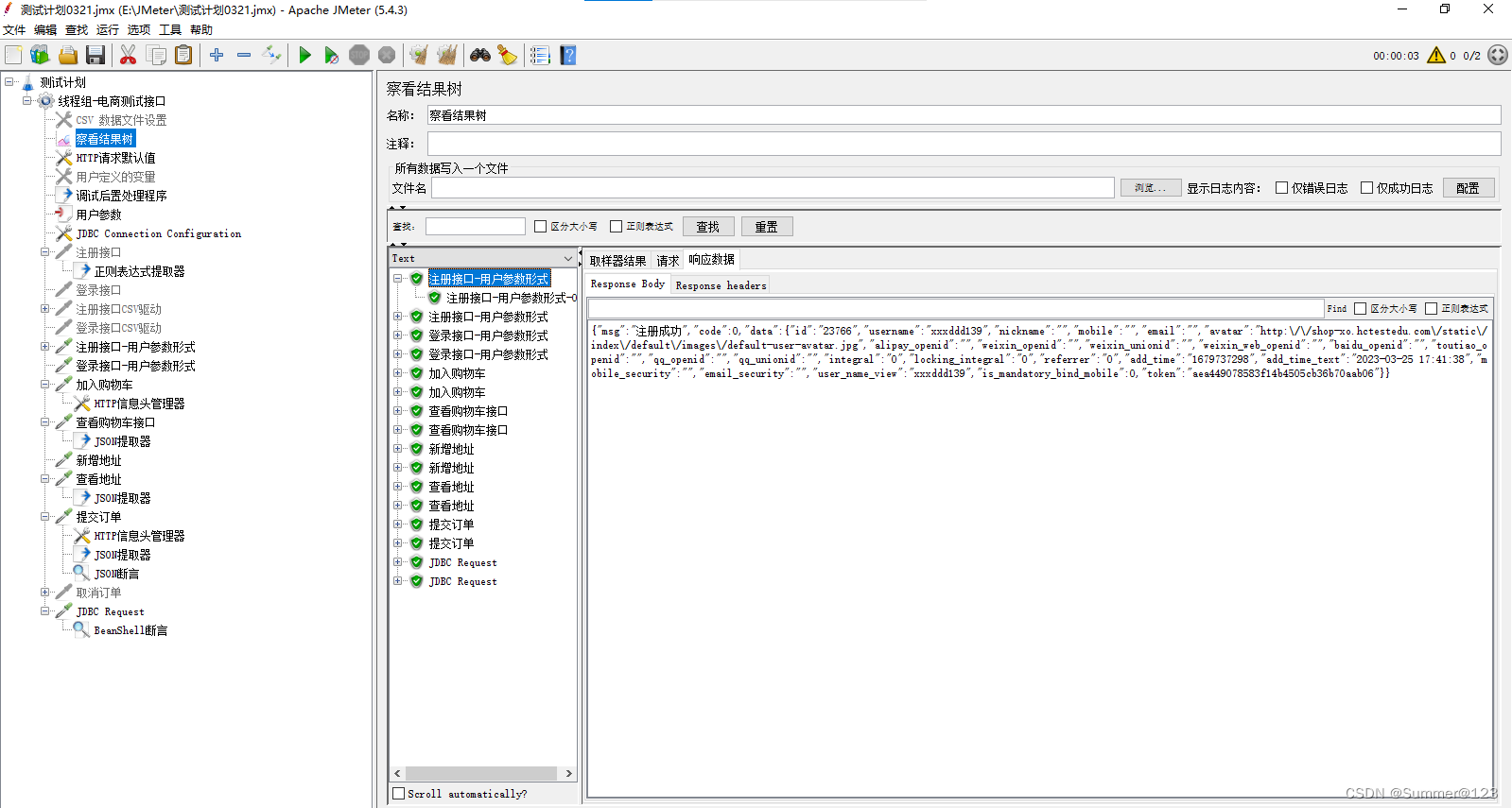Collapse the 加入购物车 tree node
1512x808 pixels.
tap(45, 385)
